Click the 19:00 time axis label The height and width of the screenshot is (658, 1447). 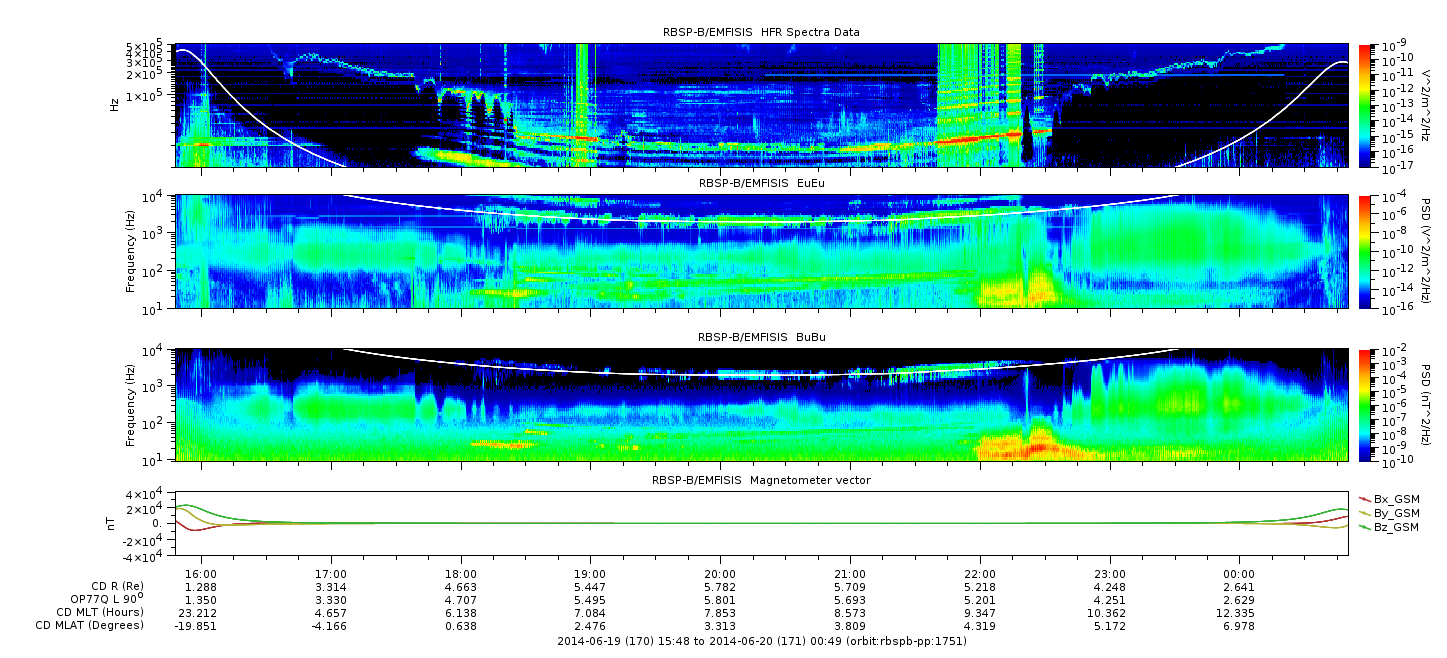click(591, 573)
